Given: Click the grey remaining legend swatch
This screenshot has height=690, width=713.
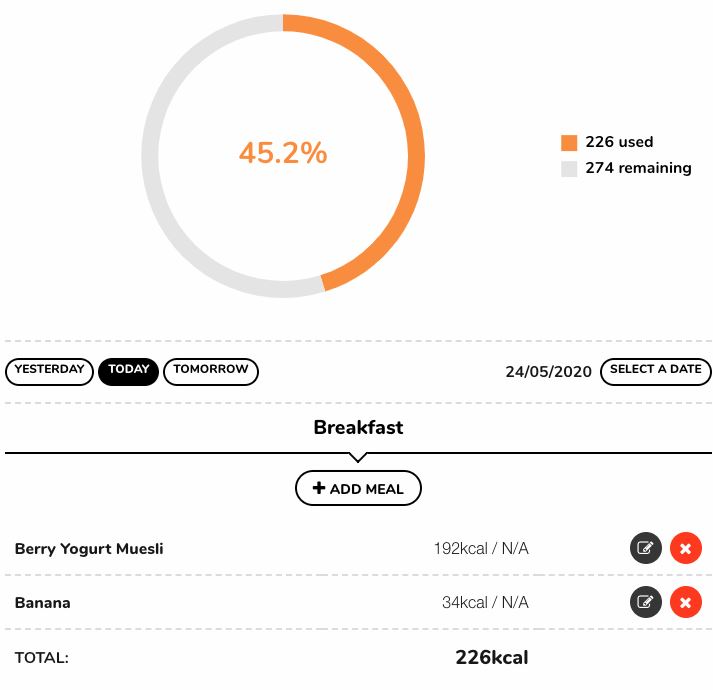Looking at the screenshot, I should (x=569, y=168).
